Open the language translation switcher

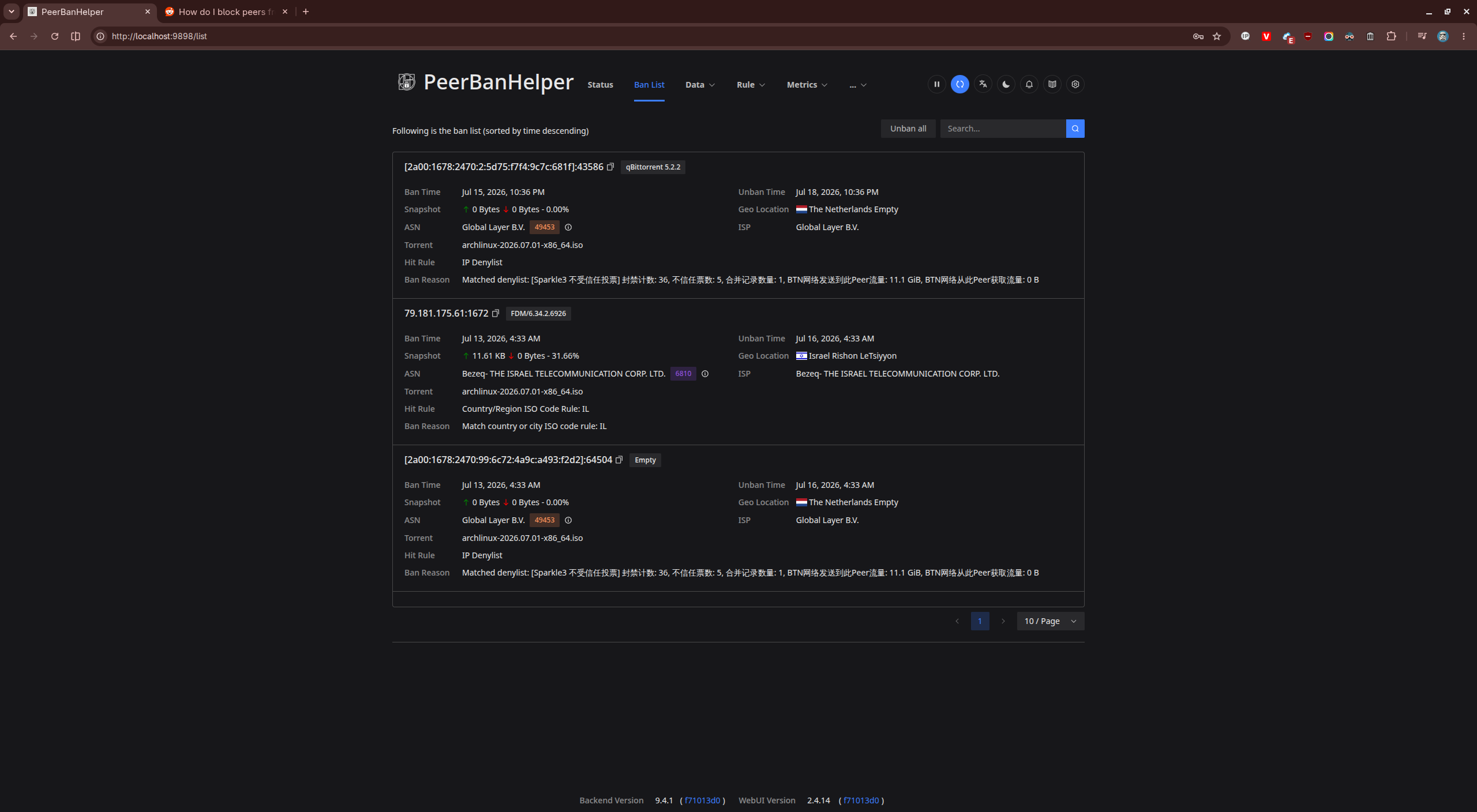[983, 84]
